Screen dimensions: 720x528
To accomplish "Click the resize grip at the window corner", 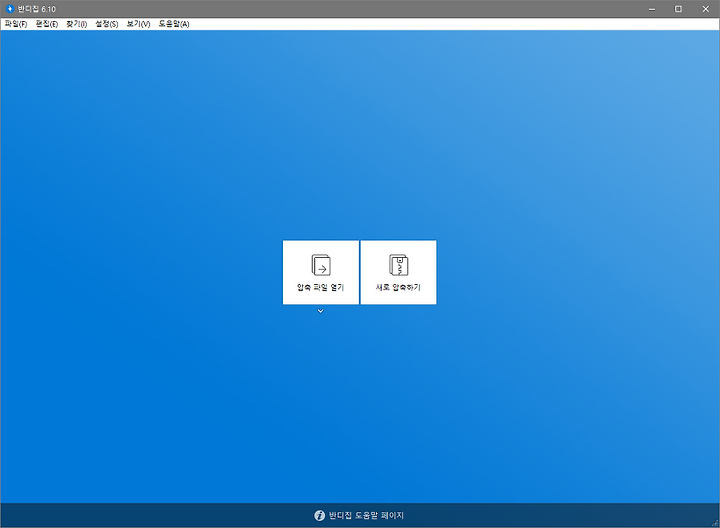I will pos(715,523).
